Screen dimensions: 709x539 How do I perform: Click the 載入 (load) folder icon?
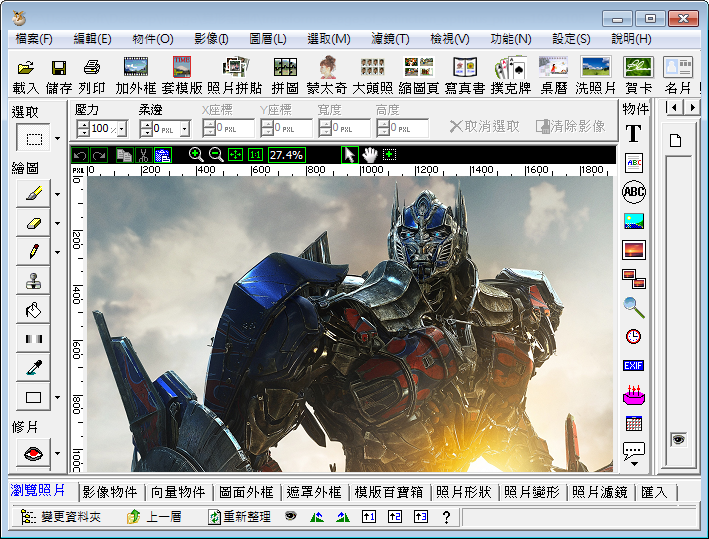[x=26, y=68]
